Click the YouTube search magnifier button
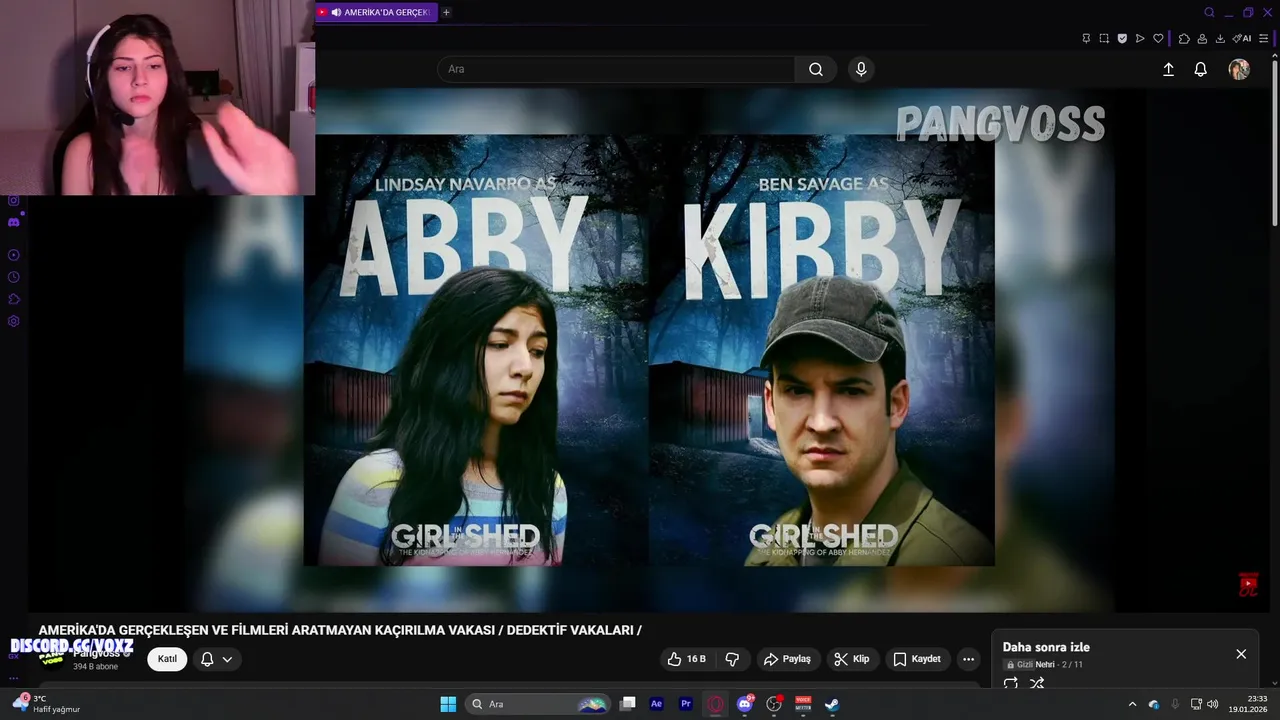Viewport: 1280px width, 720px height. (x=816, y=69)
